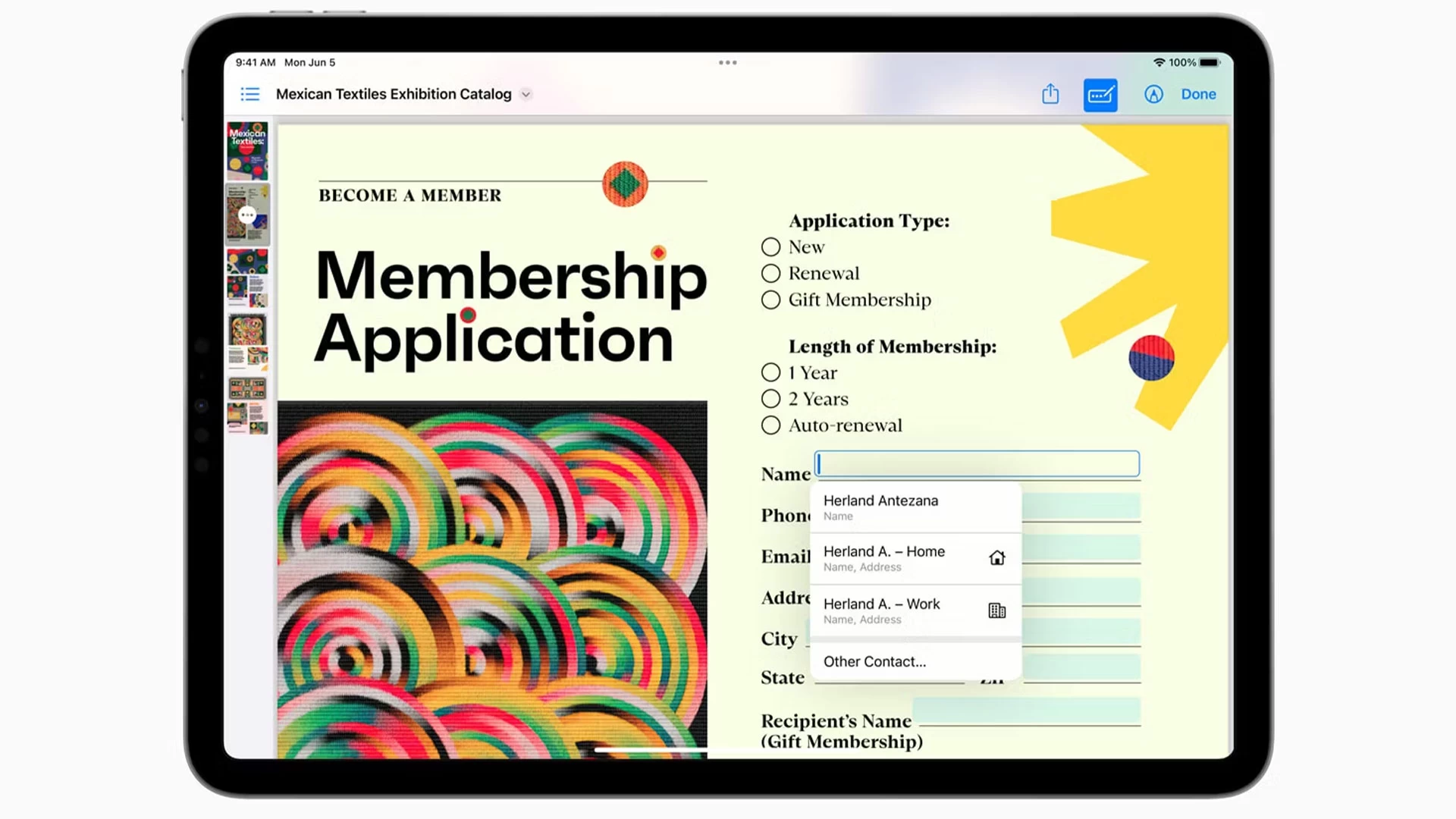Open the three-dot multitasking control
The image size is (1456, 819).
(x=728, y=63)
